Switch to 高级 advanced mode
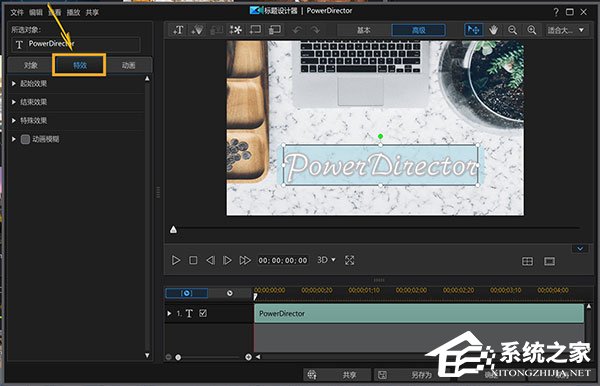This screenshot has height=386, width=600. point(419,30)
